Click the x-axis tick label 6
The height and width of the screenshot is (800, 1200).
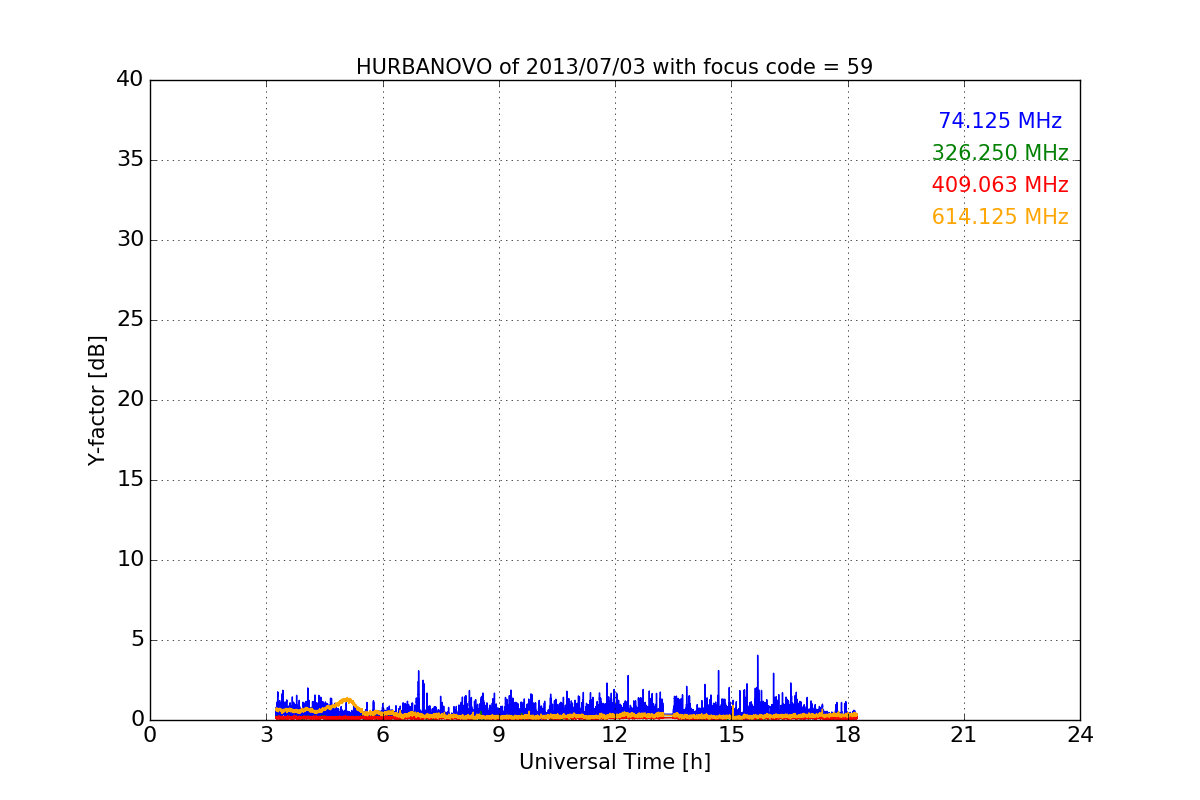tap(383, 735)
